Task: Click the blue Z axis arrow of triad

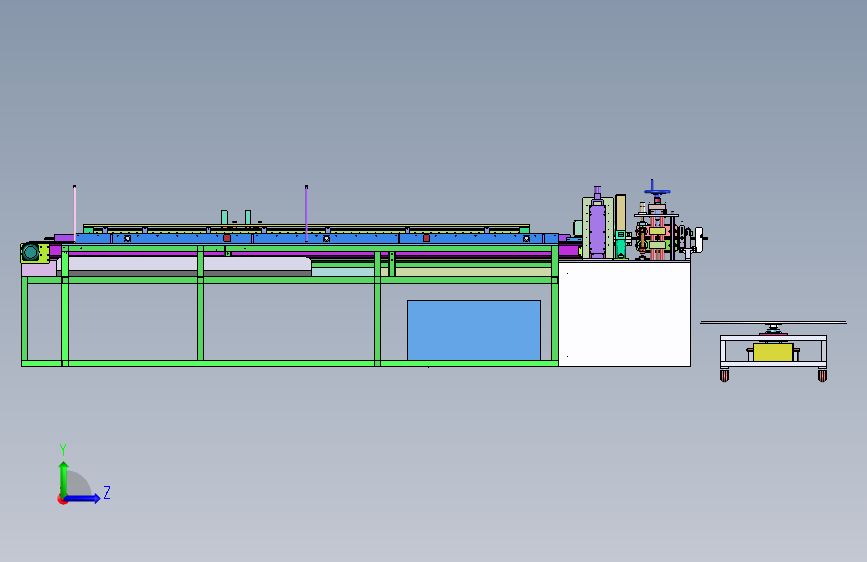Action: point(83,498)
